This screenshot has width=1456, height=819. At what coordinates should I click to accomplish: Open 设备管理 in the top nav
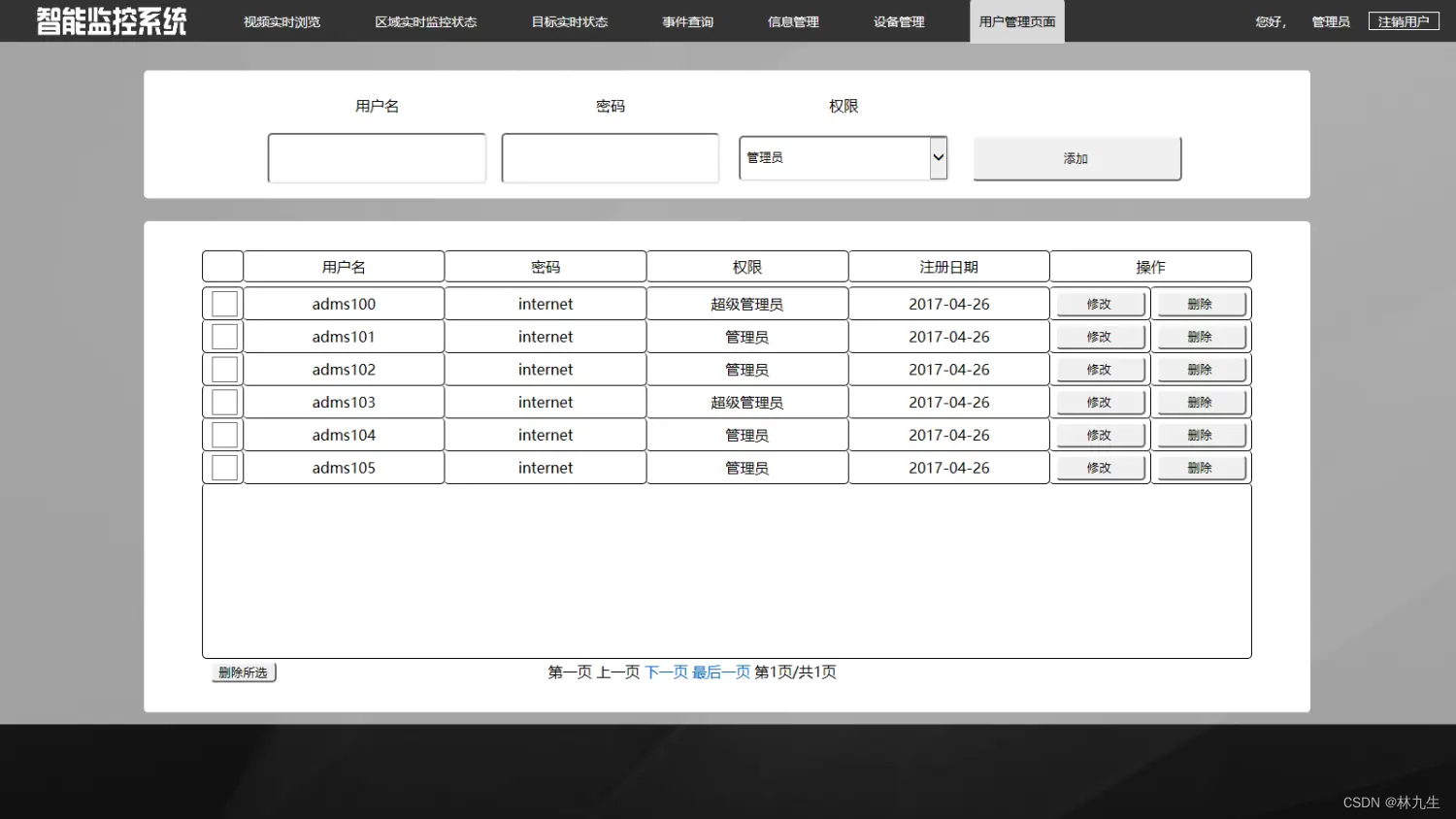(899, 21)
